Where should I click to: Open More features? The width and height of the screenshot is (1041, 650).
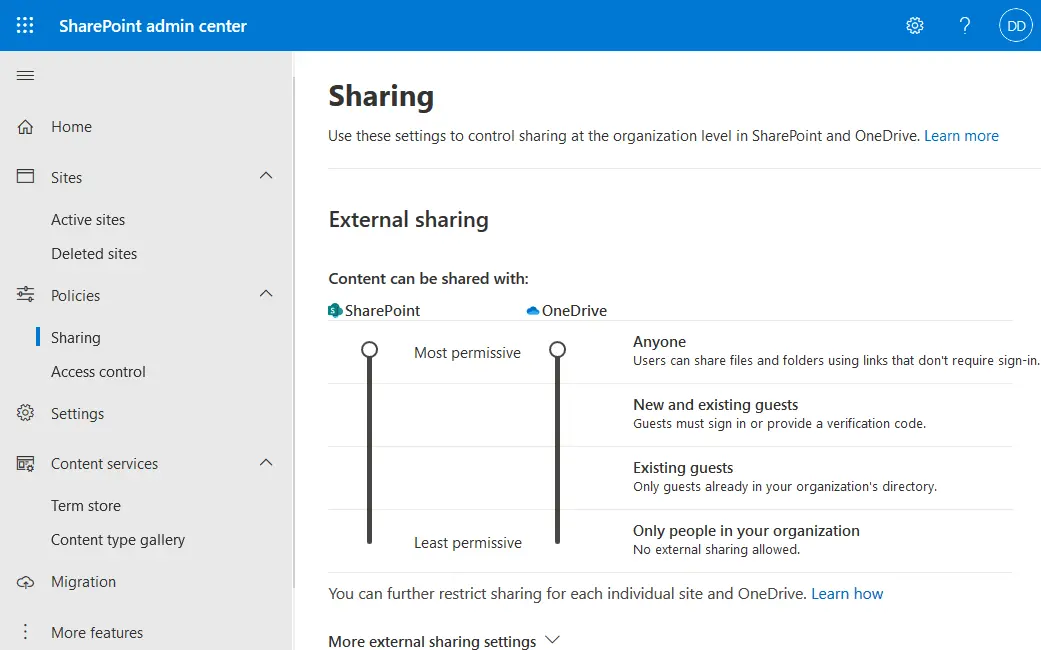click(x=97, y=633)
